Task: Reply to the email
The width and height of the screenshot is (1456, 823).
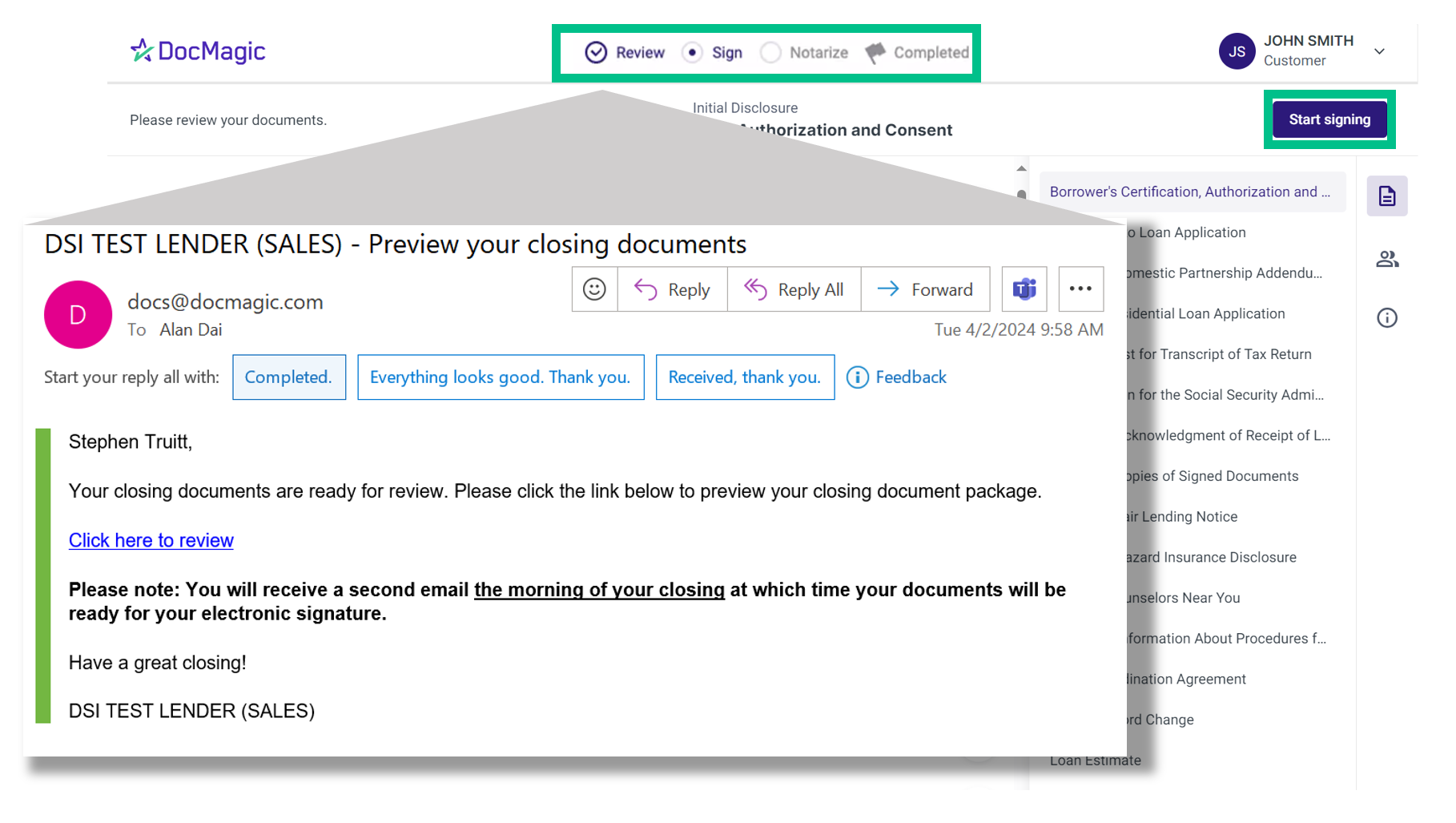Action: coord(672,289)
